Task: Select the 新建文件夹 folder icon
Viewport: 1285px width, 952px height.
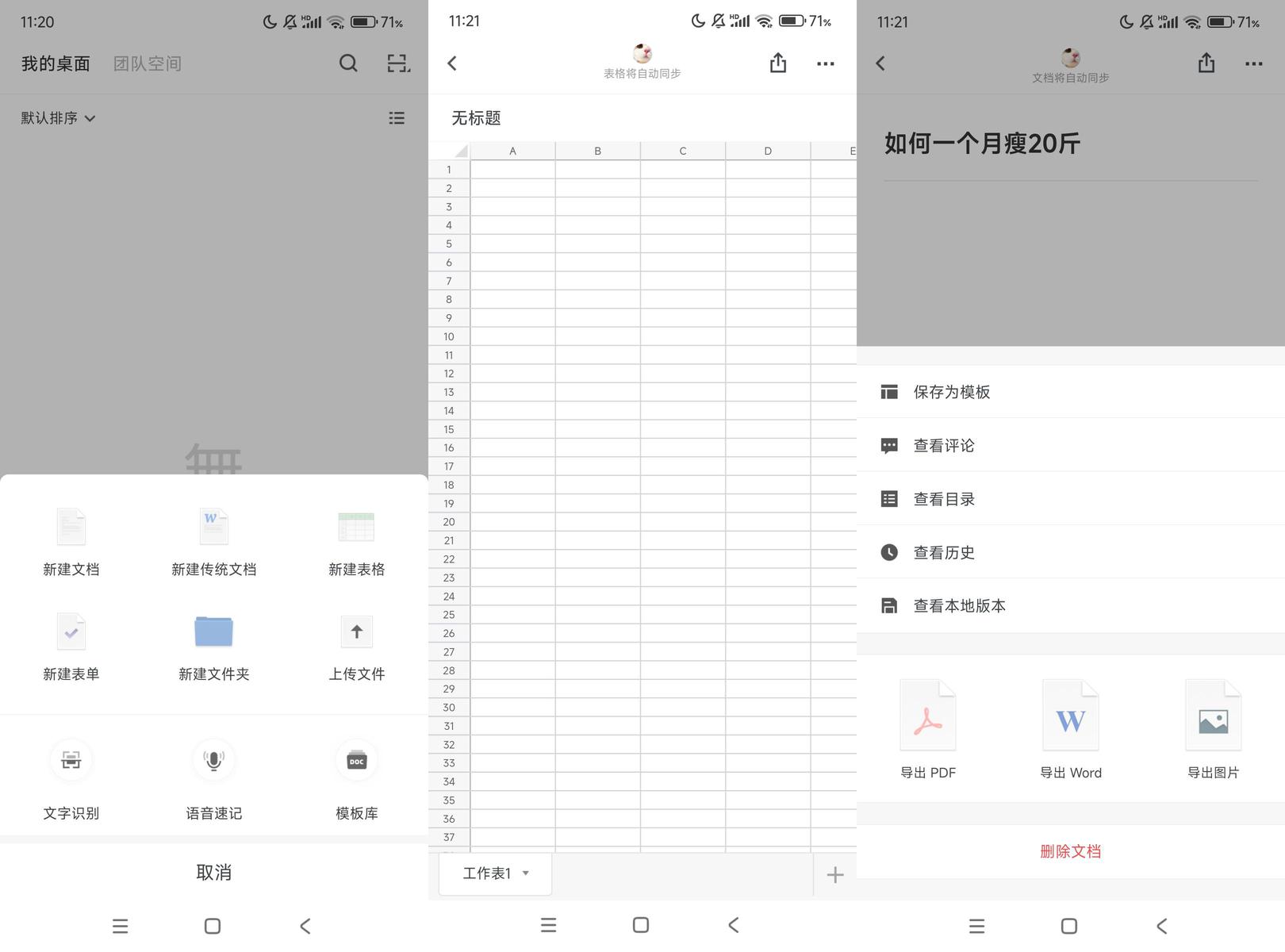Action: click(x=213, y=632)
